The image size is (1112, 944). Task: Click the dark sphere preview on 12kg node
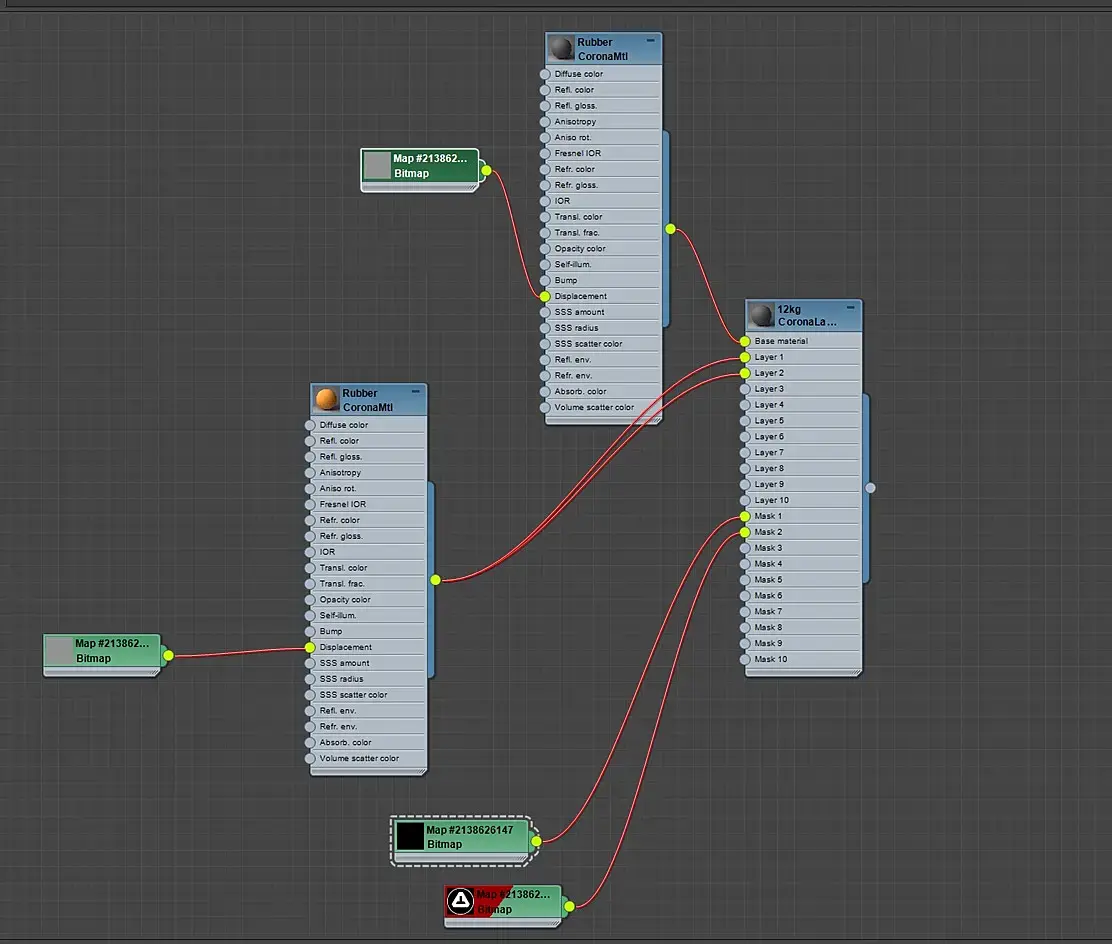[x=761, y=315]
